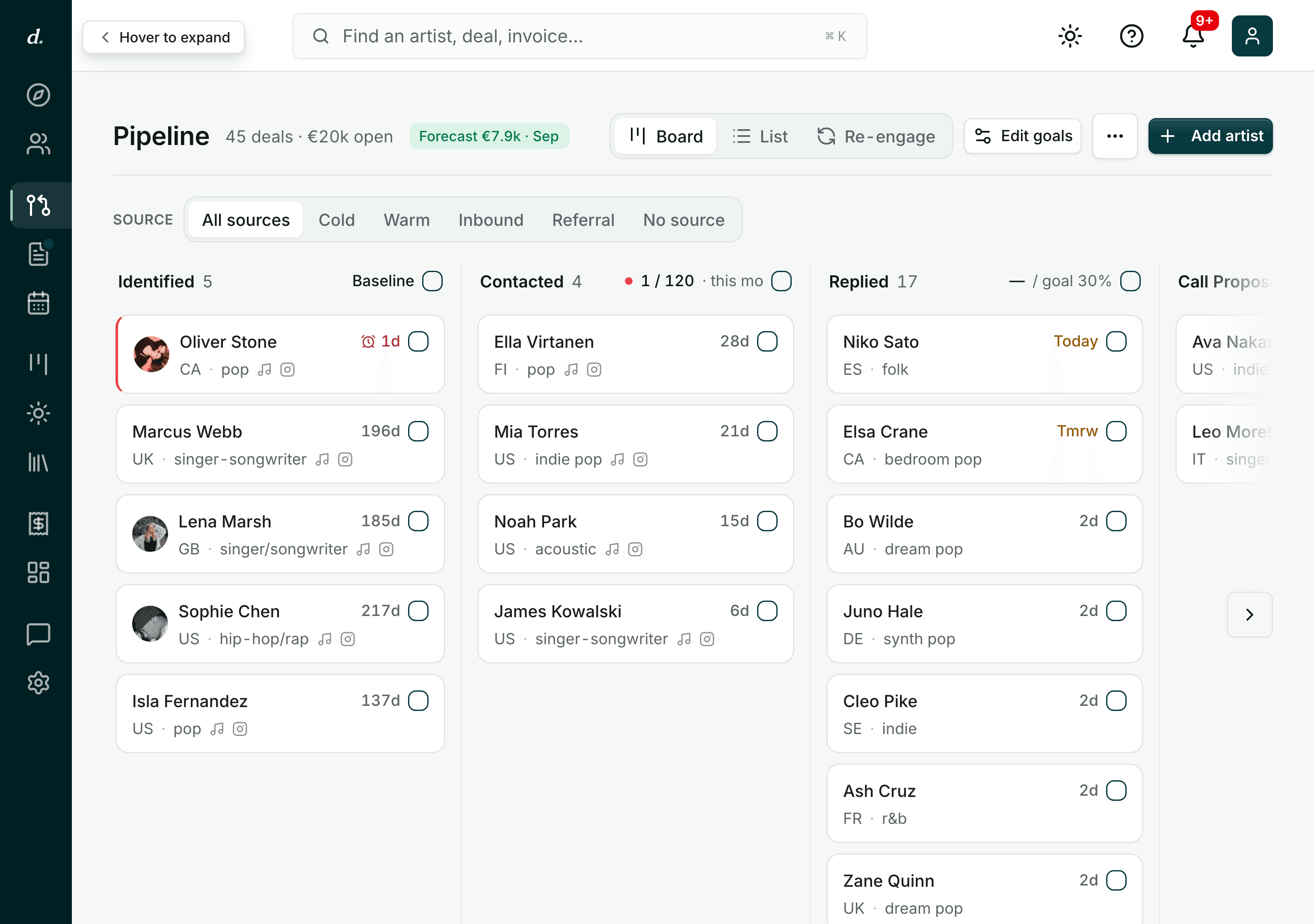Filter by Referral source
The width and height of the screenshot is (1314, 924).
(x=583, y=220)
